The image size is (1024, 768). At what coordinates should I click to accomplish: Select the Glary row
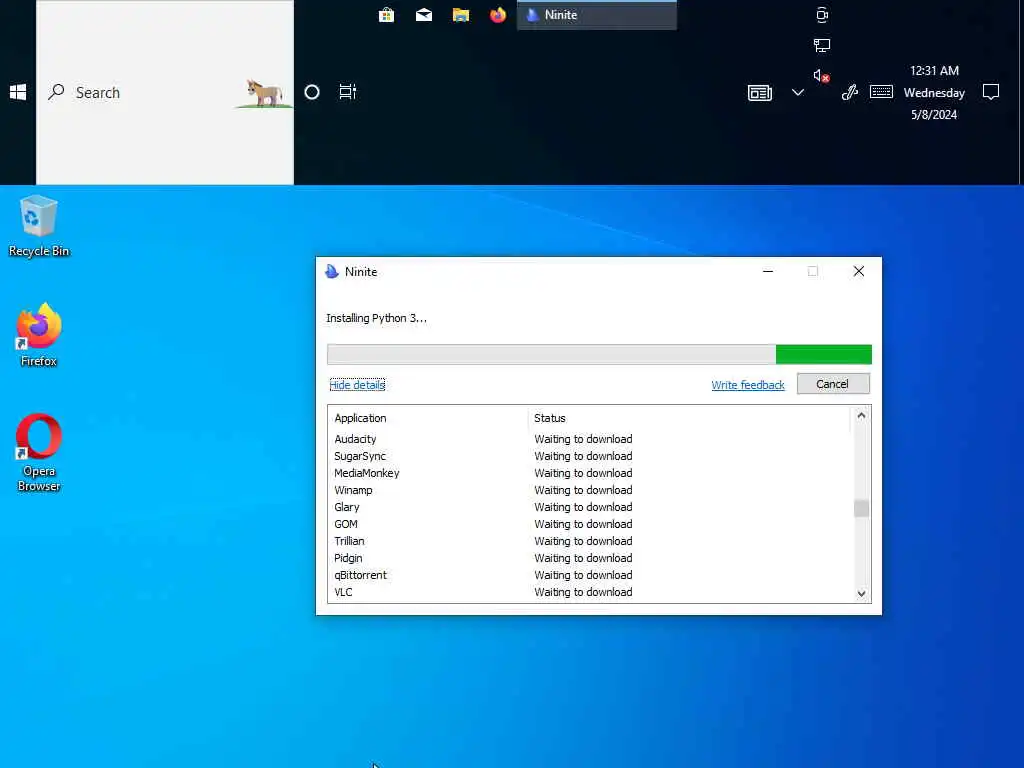(590, 507)
